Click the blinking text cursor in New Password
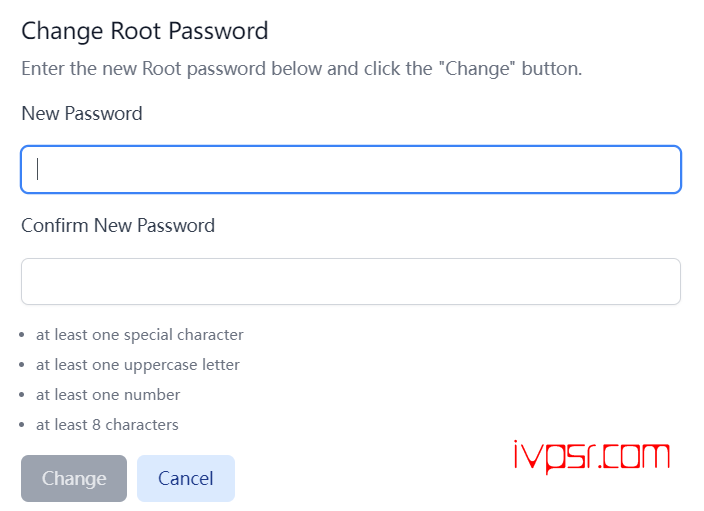Image resolution: width=704 pixels, height=511 pixels. (38, 169)
